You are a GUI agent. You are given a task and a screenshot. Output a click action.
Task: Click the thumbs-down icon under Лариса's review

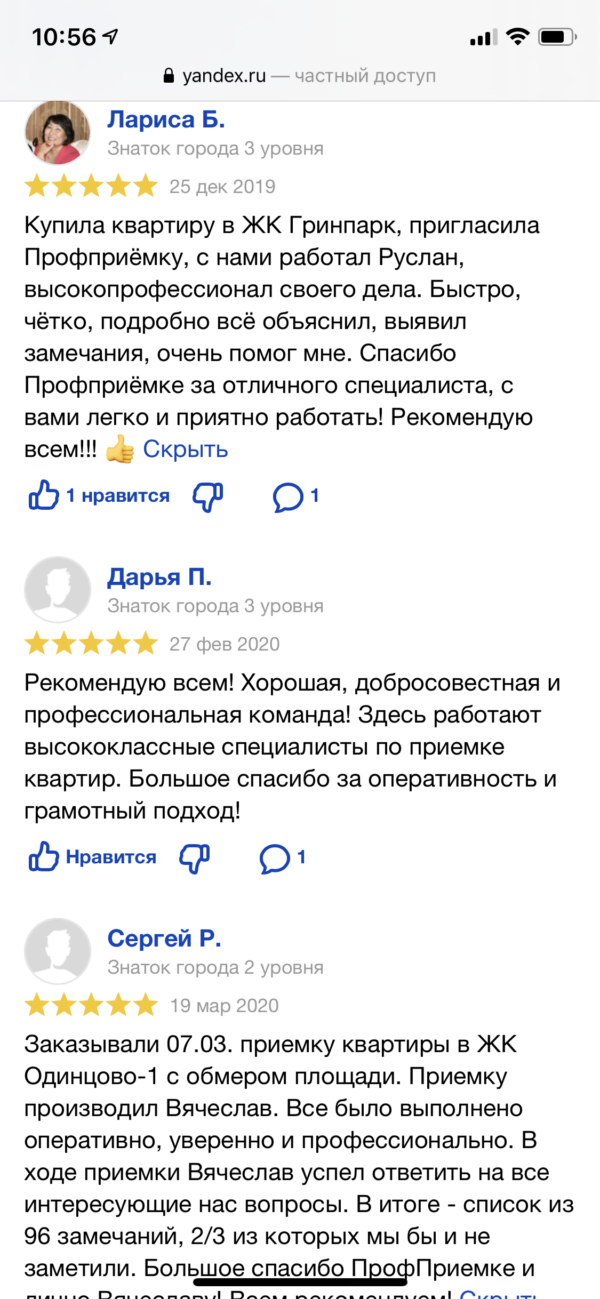[207, 496]
